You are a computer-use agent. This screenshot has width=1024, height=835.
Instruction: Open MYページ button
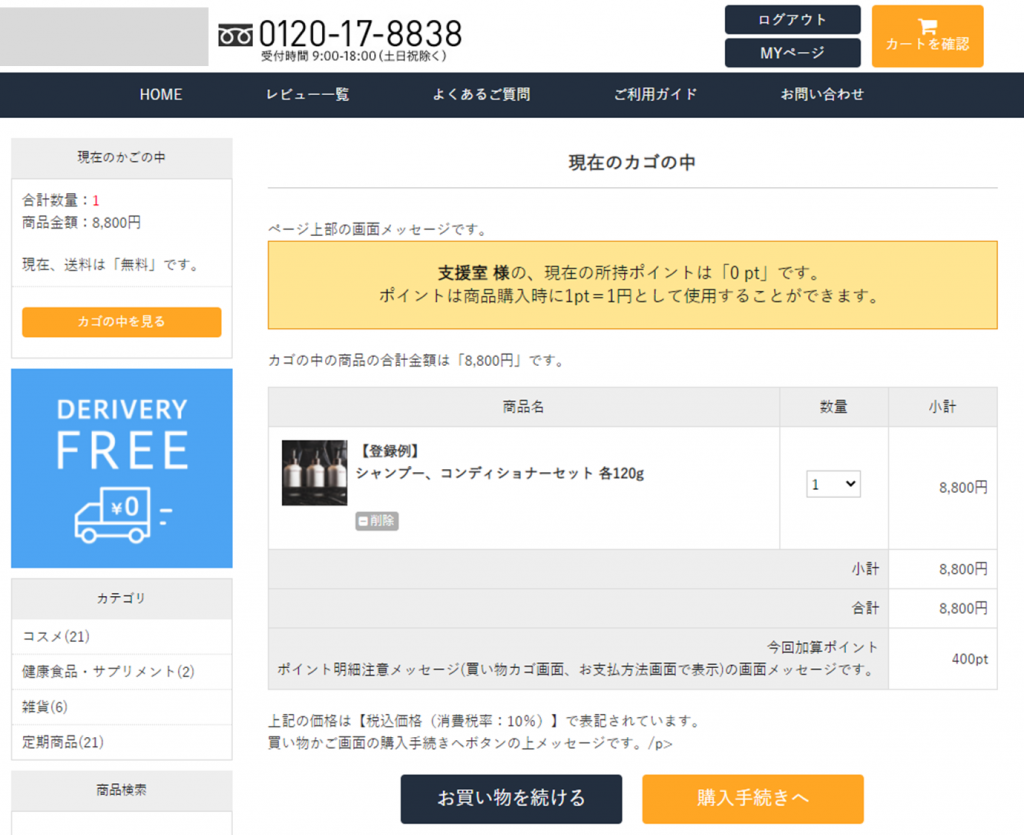click(792, 53)
